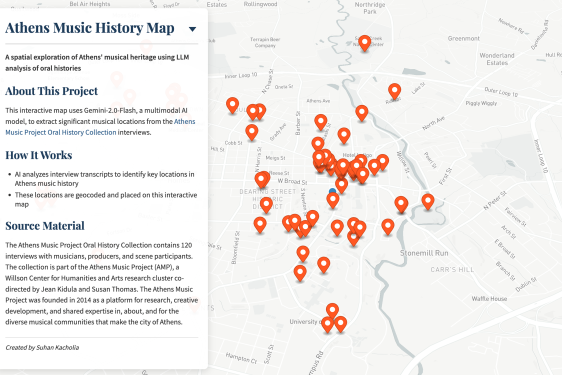This screenshot has height=375, width=562.
Task: Click the marker beside the river below Athens Ave
Action: 362,114
